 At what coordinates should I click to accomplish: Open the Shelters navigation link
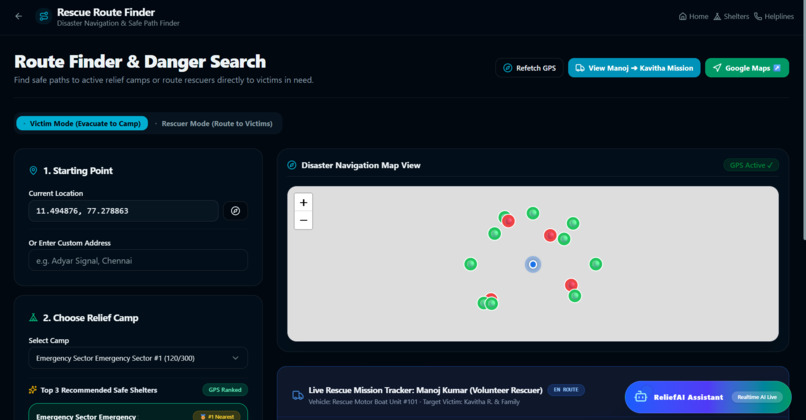[731, 16]
